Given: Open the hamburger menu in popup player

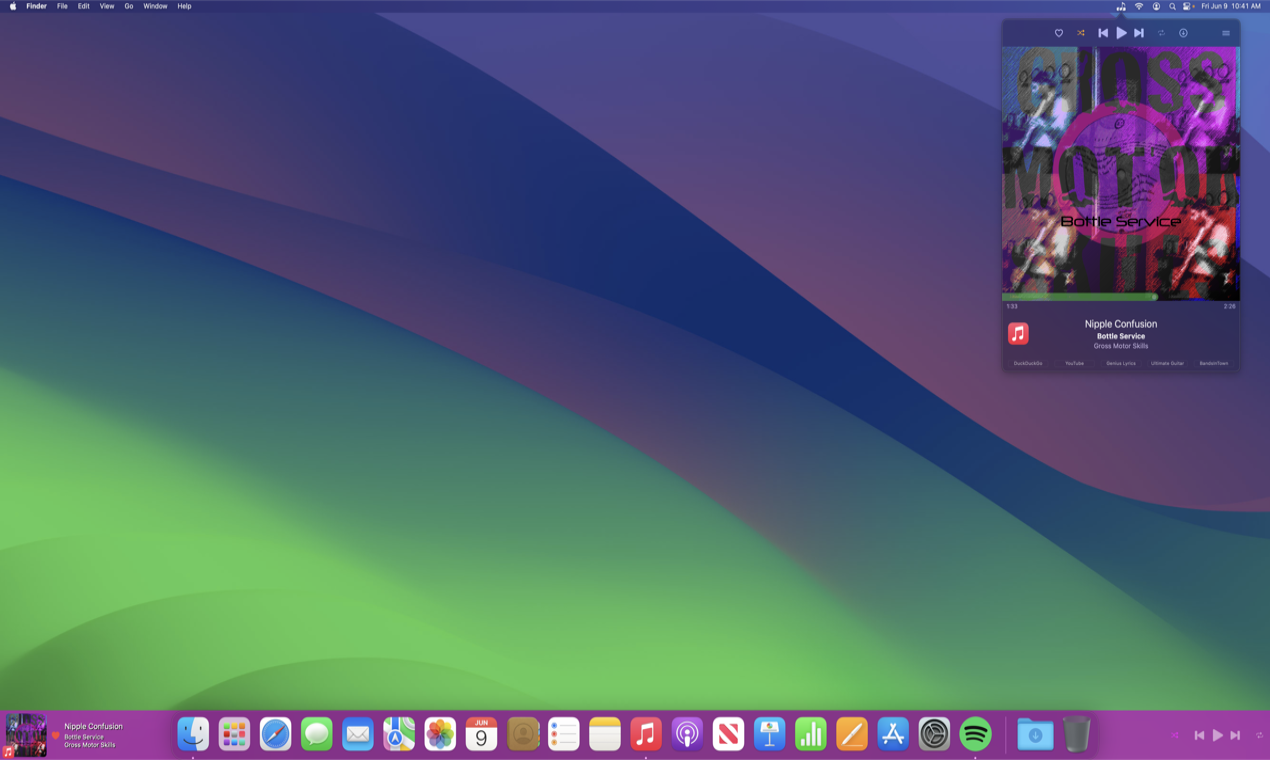Looking at the screenshot, I should (x=1226, y=33).
